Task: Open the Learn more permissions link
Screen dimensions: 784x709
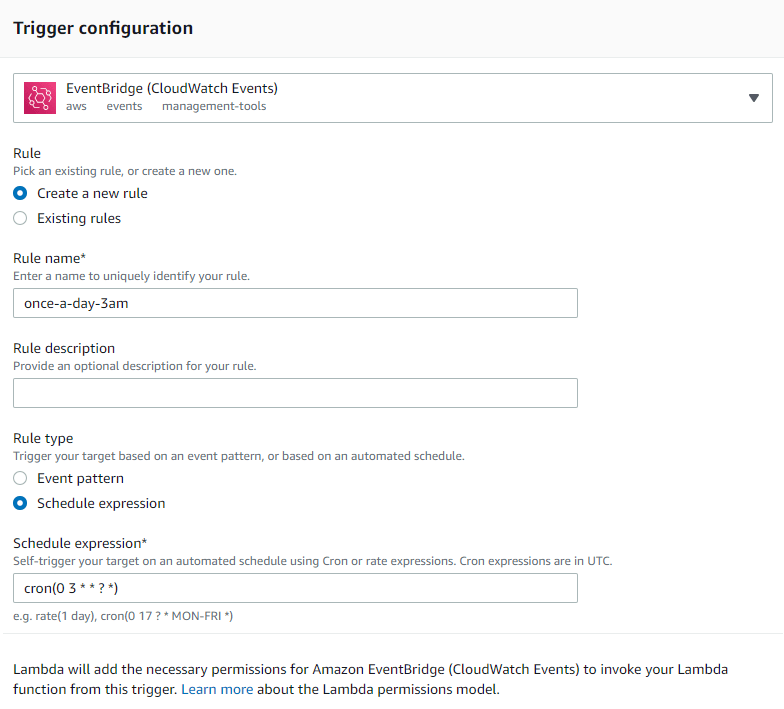Action: [217, 689]
